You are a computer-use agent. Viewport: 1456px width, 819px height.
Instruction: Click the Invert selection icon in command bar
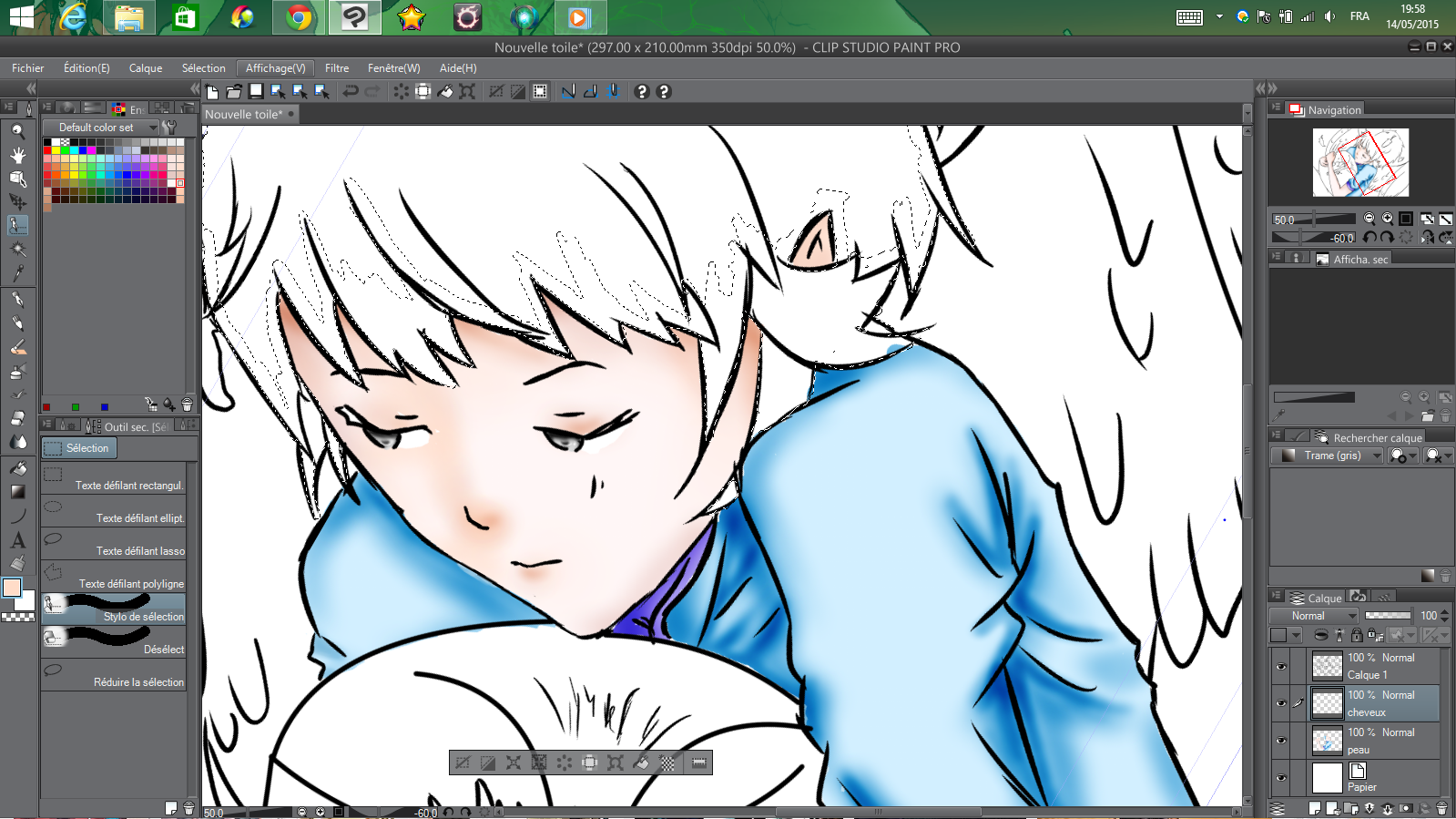[x=518, y=91]
